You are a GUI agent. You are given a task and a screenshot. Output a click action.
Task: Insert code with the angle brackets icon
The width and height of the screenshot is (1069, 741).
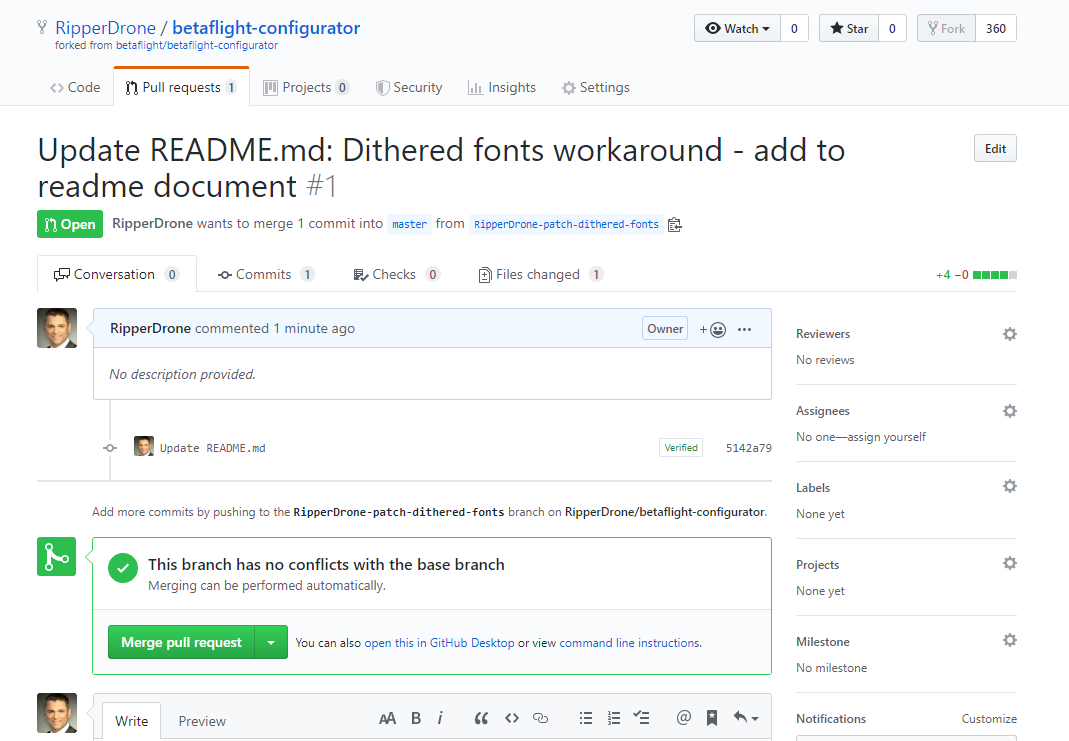pyautogui.click(x=512, y=718)
